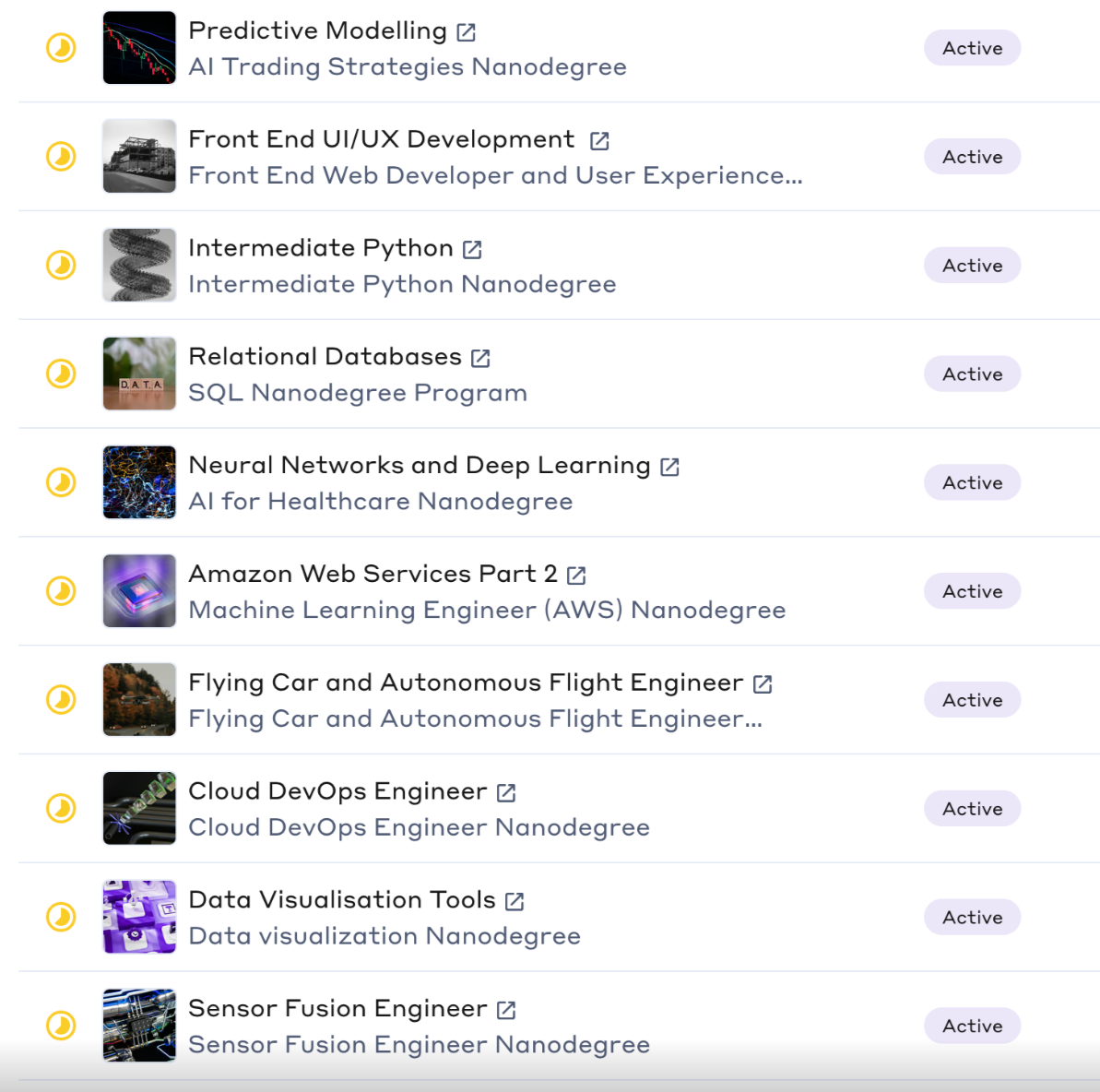The width and height of the screenshot is (1100, 1092).
Task: Click yellow progress icon for Sensor Fusion Engineer
Action: [x=61, y=1026]
